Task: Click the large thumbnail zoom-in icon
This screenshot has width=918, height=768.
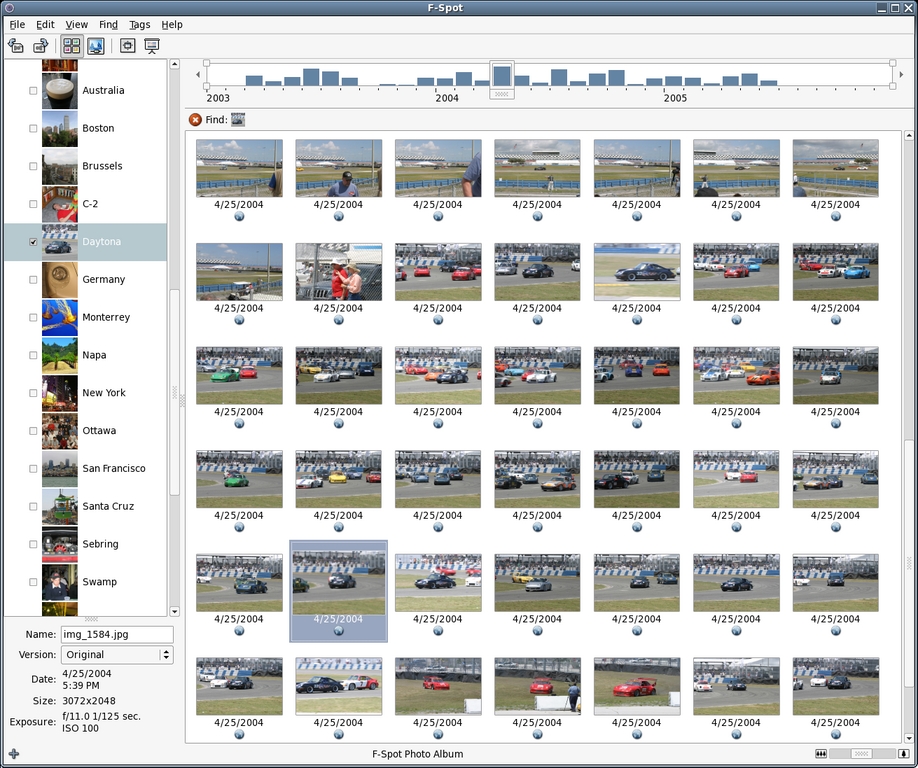Action: pos(904,754)
